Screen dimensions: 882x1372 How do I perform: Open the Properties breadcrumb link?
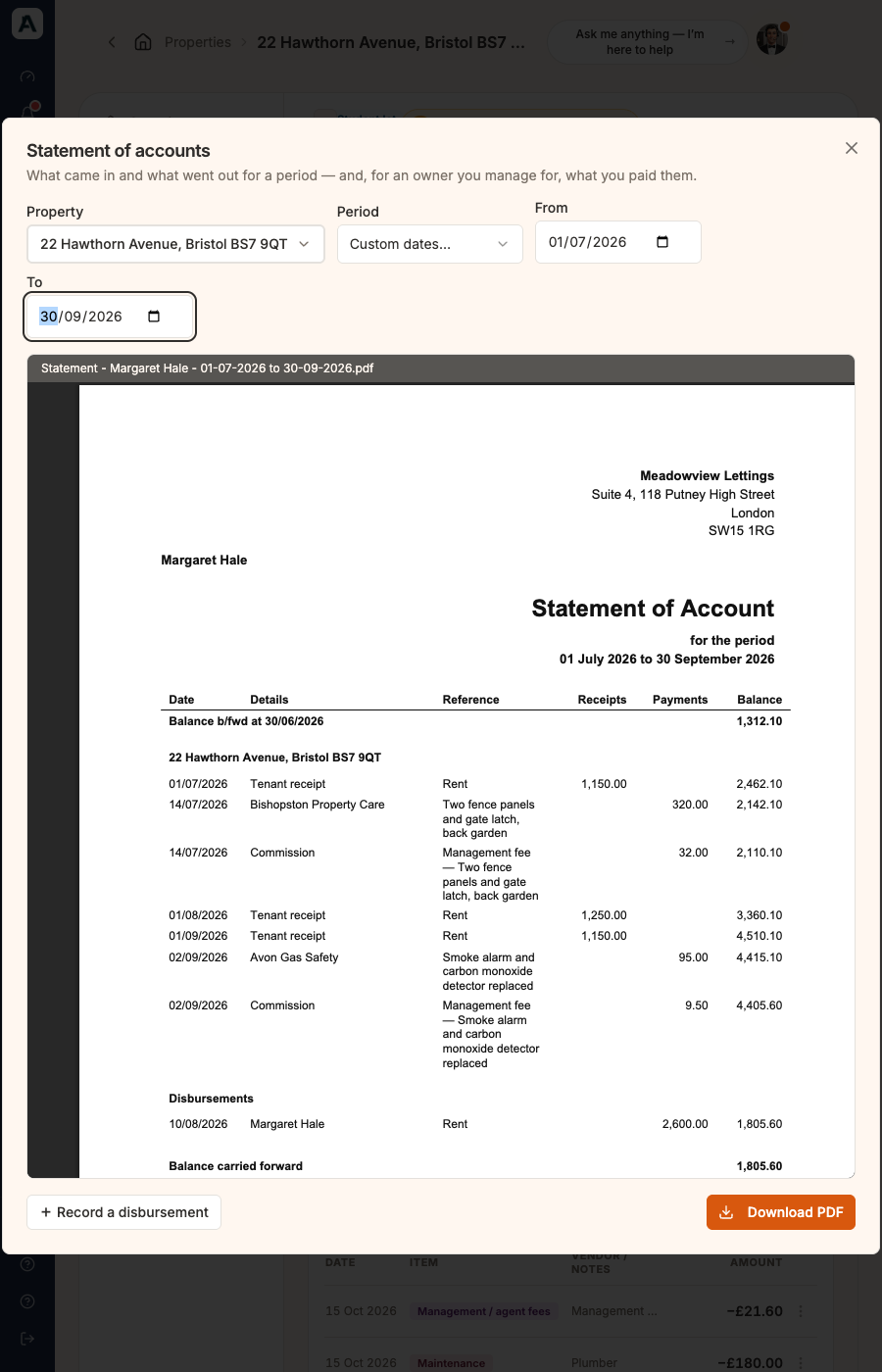pos(198,42)
